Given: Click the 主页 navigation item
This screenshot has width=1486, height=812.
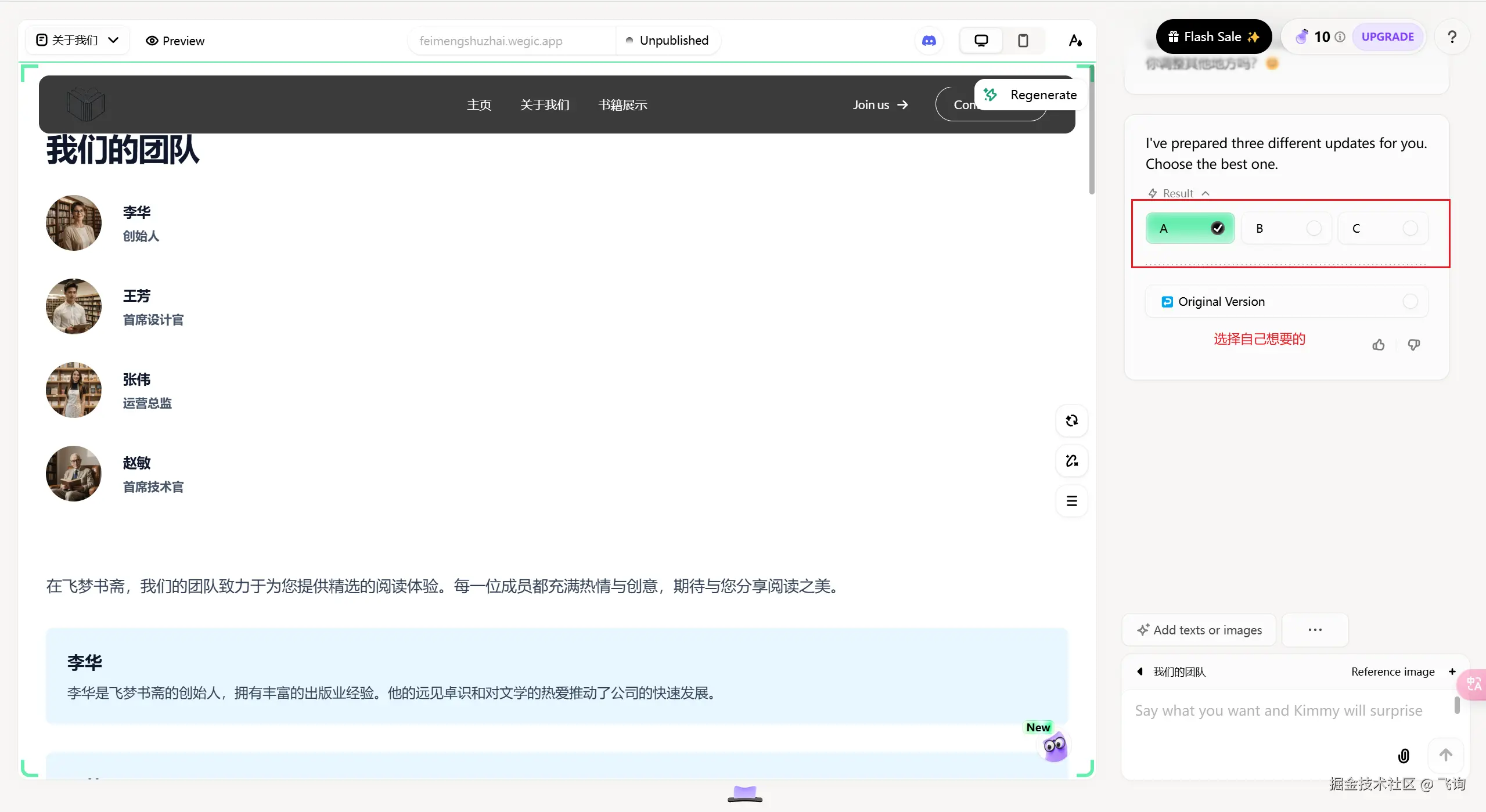Looking at the screenshot, I should point(479,105).
